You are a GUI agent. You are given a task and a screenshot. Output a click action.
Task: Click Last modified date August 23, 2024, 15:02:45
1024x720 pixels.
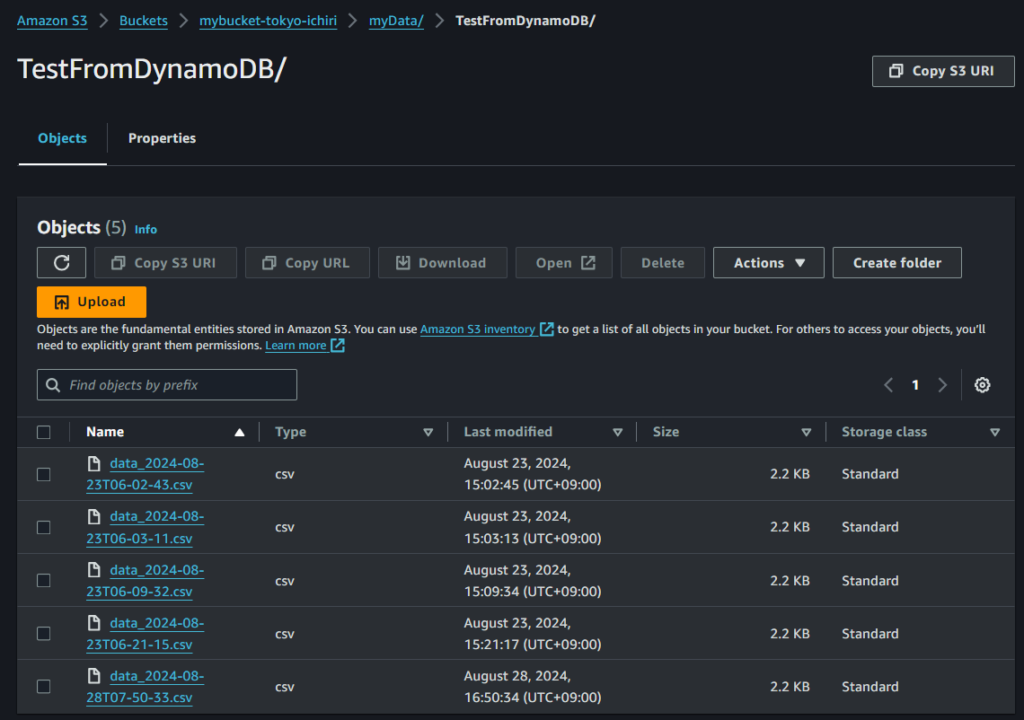pos(532,474)
